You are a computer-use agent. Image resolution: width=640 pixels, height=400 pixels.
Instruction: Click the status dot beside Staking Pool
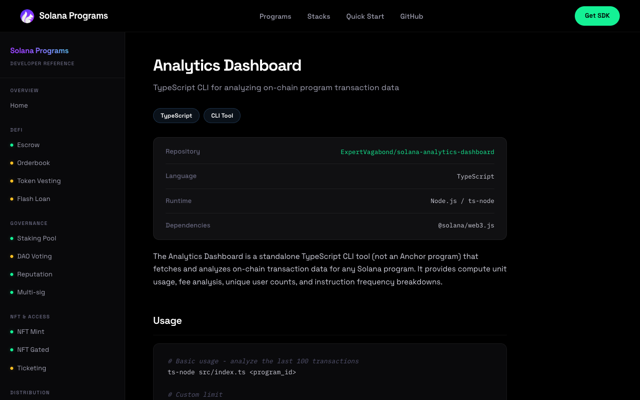(11, 238)
